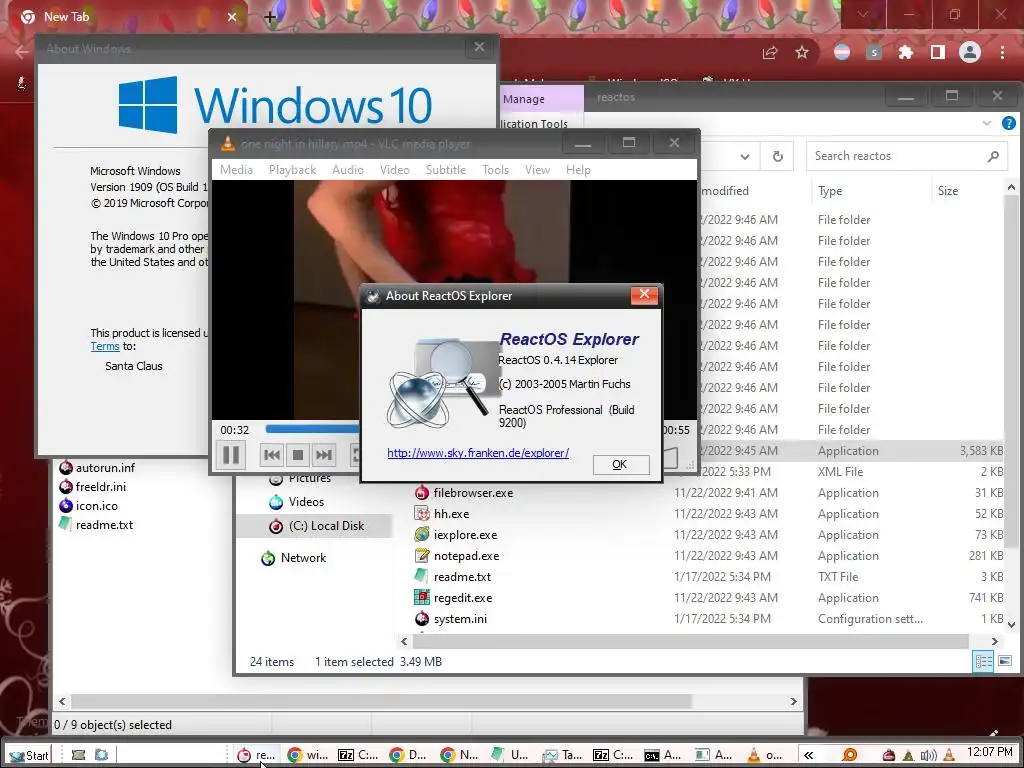Show hidden taskbar items chevron
The image size is (1024, 768).
808,755
